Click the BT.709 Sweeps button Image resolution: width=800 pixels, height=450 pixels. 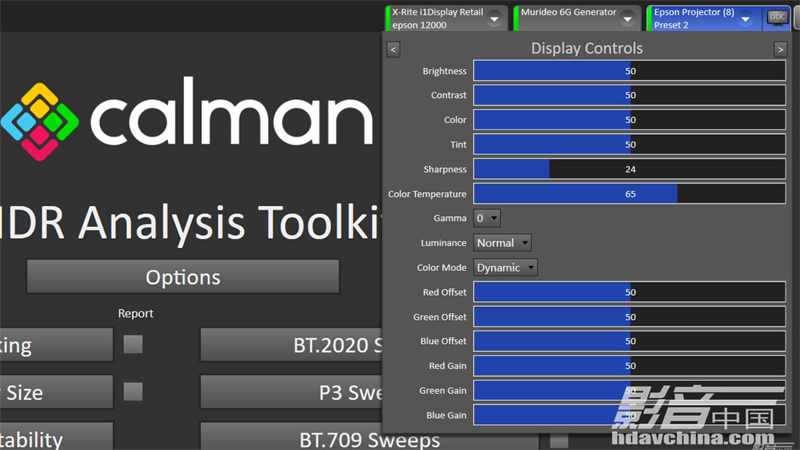[369, 438]
